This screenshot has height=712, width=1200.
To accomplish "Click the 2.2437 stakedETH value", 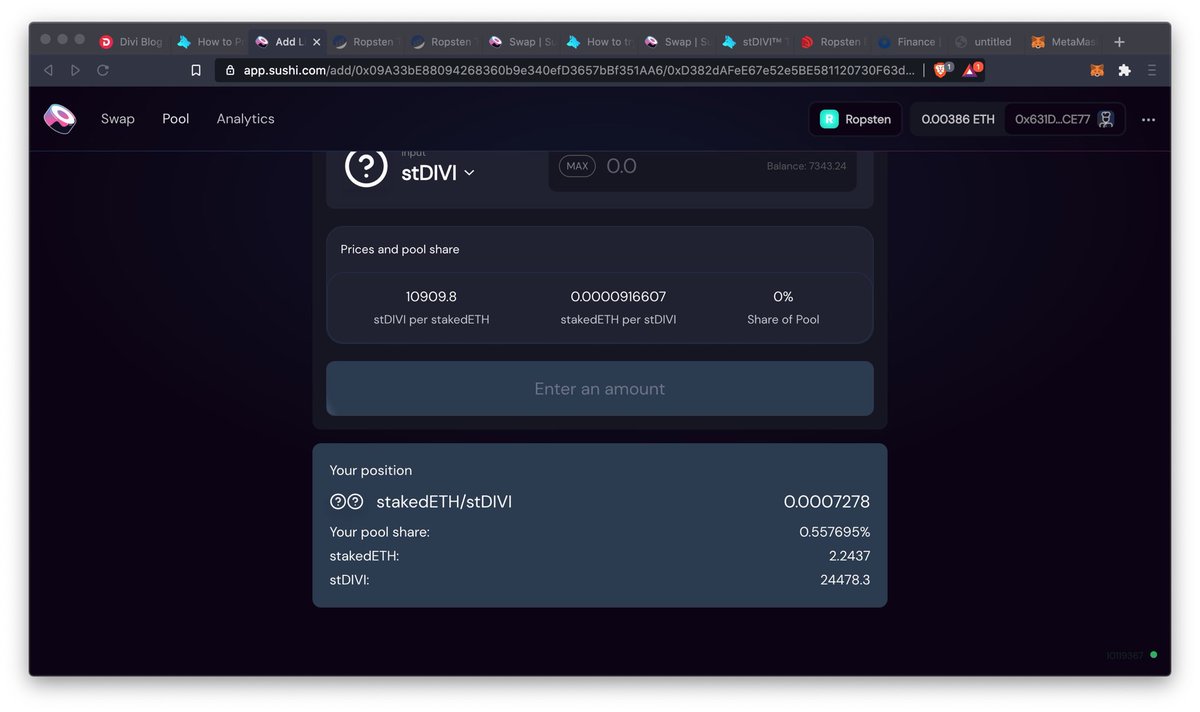I will coord(850,556).
